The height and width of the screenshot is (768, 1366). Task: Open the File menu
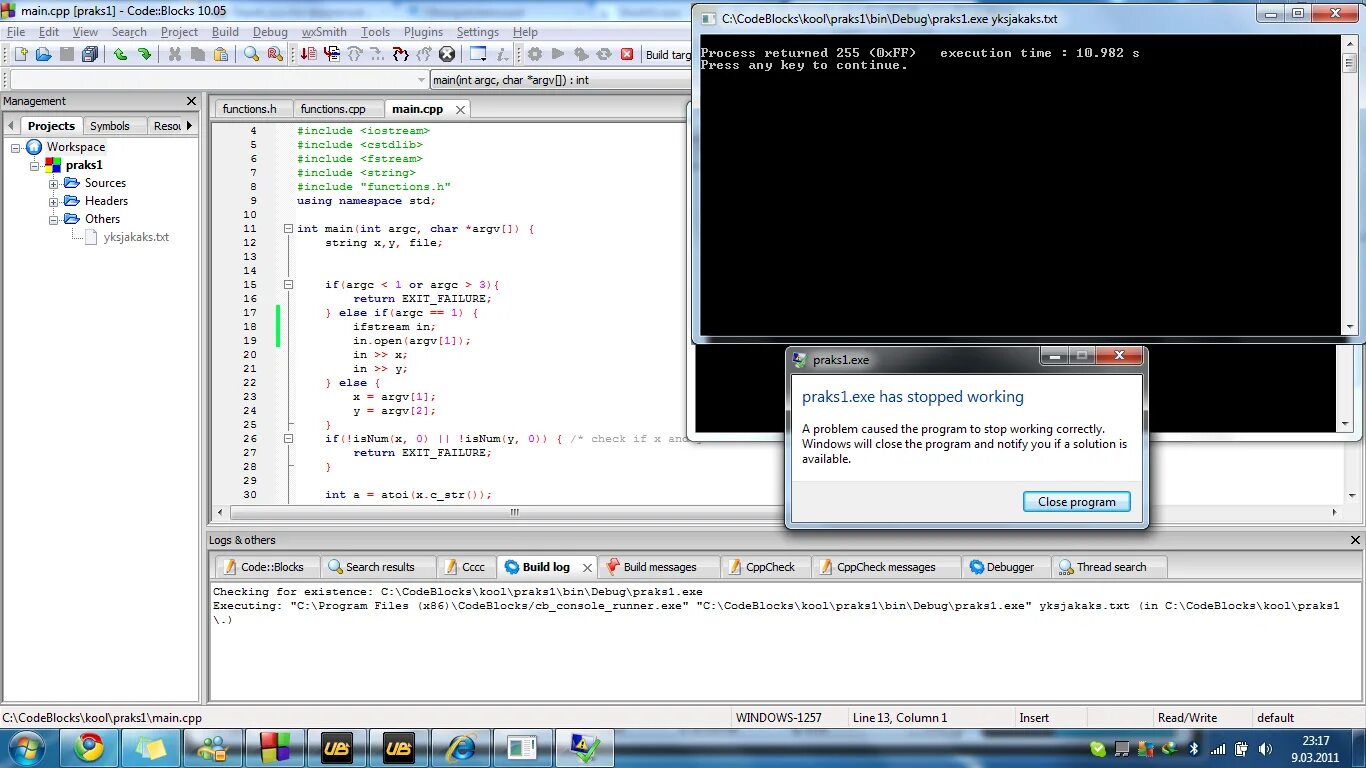(x=16, y=32)
